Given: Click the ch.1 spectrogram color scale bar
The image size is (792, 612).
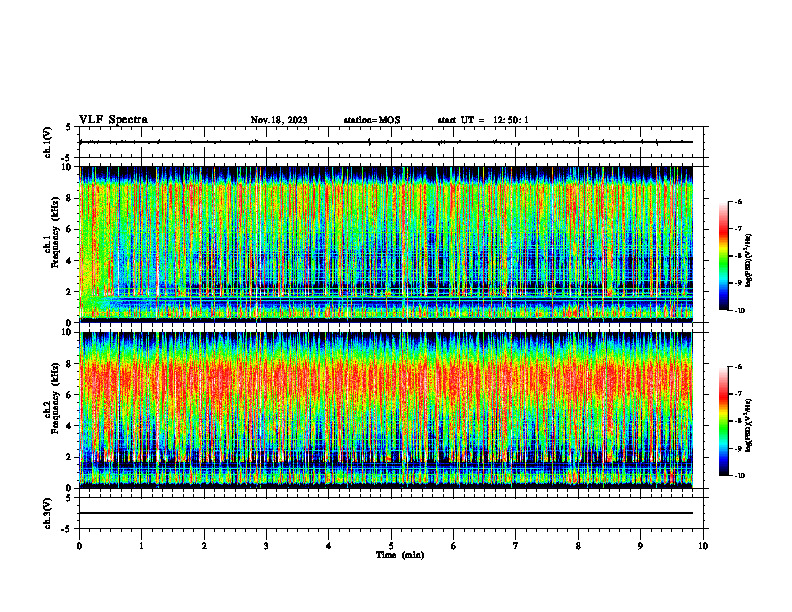Looking at the screenshot, I should click(724, 256).
